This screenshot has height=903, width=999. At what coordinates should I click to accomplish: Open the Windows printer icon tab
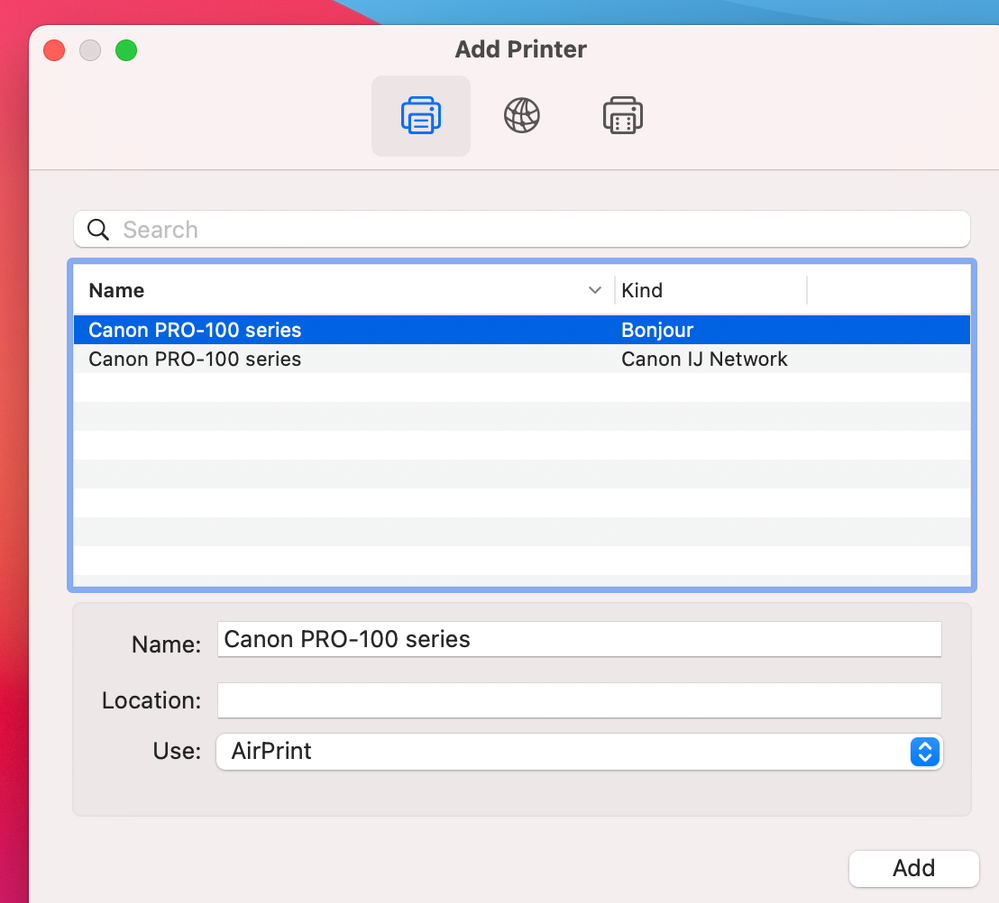tap(622, 116)
